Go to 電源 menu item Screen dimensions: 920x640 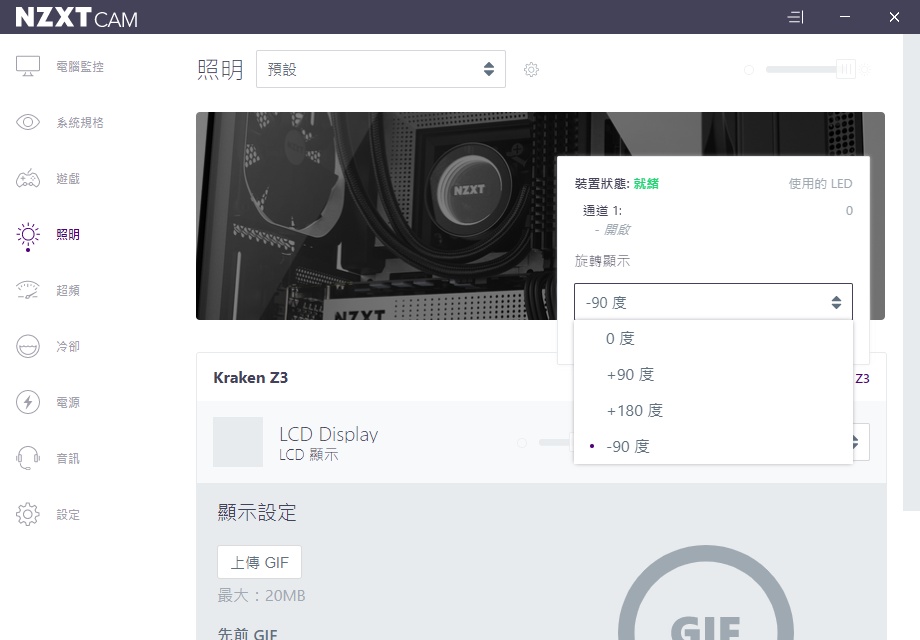(x=68, y=402)
